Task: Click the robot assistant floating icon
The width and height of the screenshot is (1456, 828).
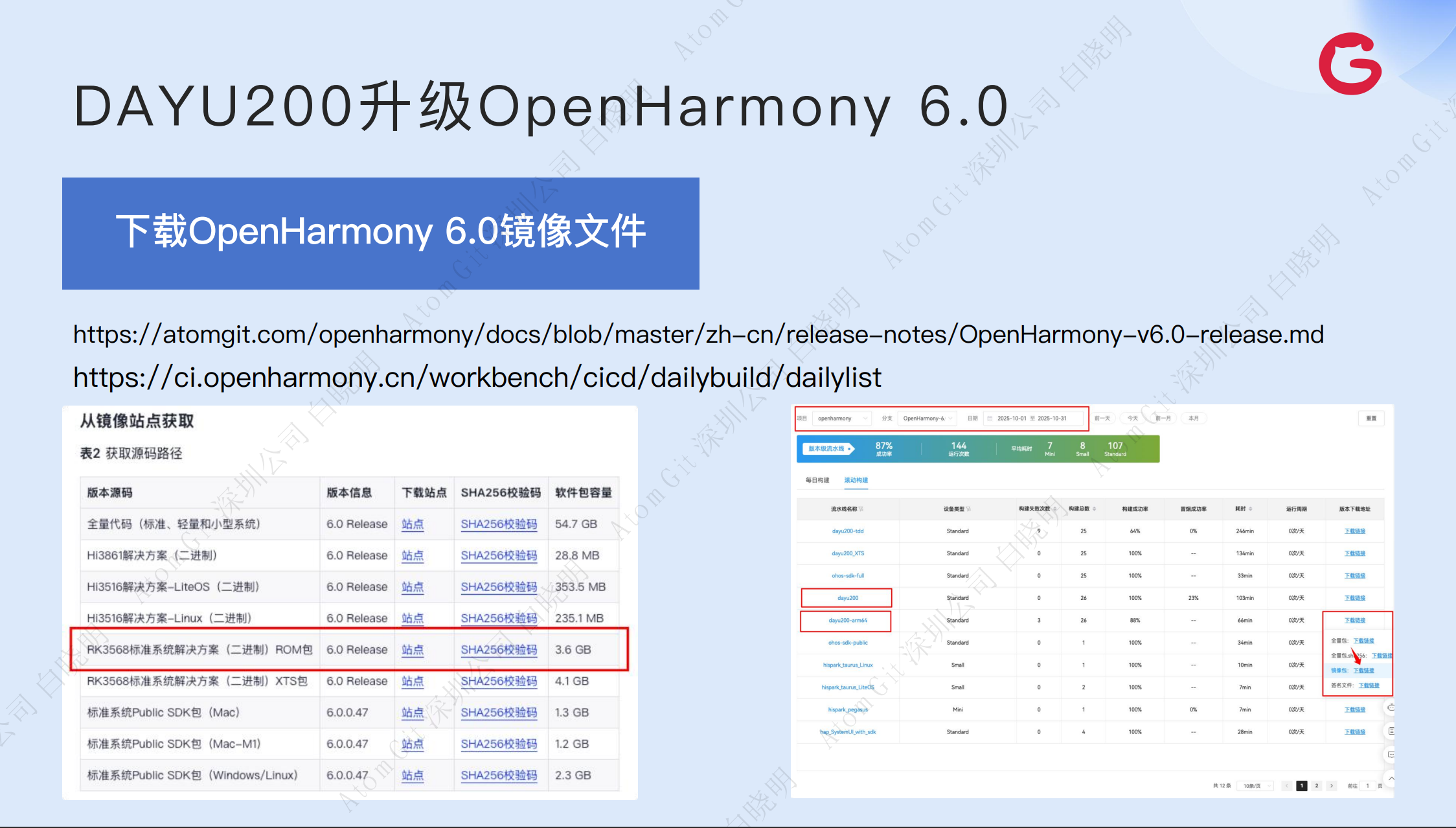Action: [1391, 707]
